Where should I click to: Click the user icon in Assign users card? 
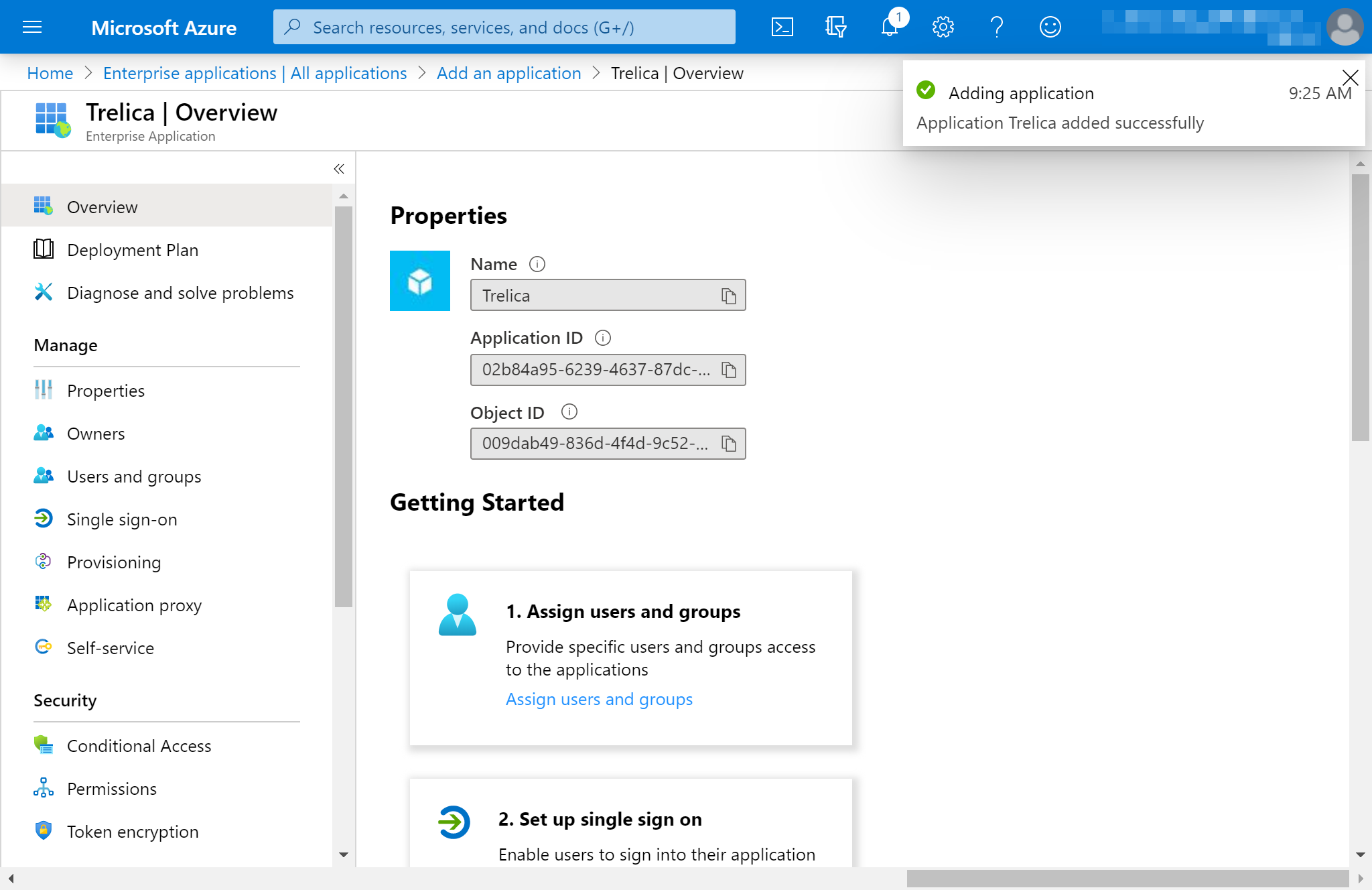[x=458, y=615]
